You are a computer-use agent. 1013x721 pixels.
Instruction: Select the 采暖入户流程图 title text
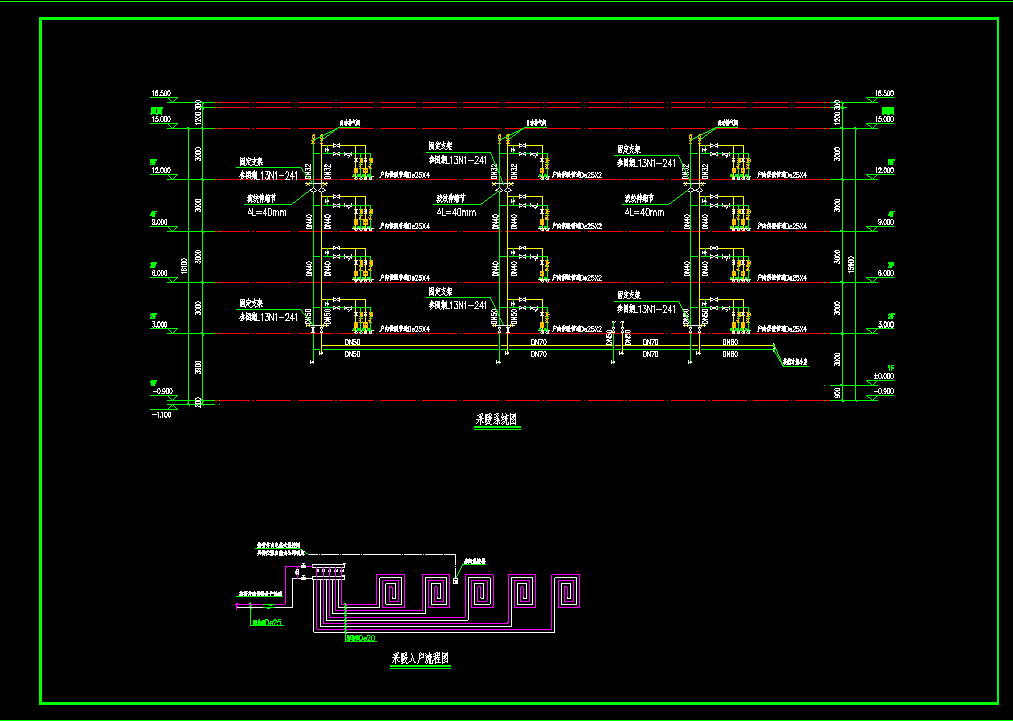pyautogui.click(x=420, y=660)
